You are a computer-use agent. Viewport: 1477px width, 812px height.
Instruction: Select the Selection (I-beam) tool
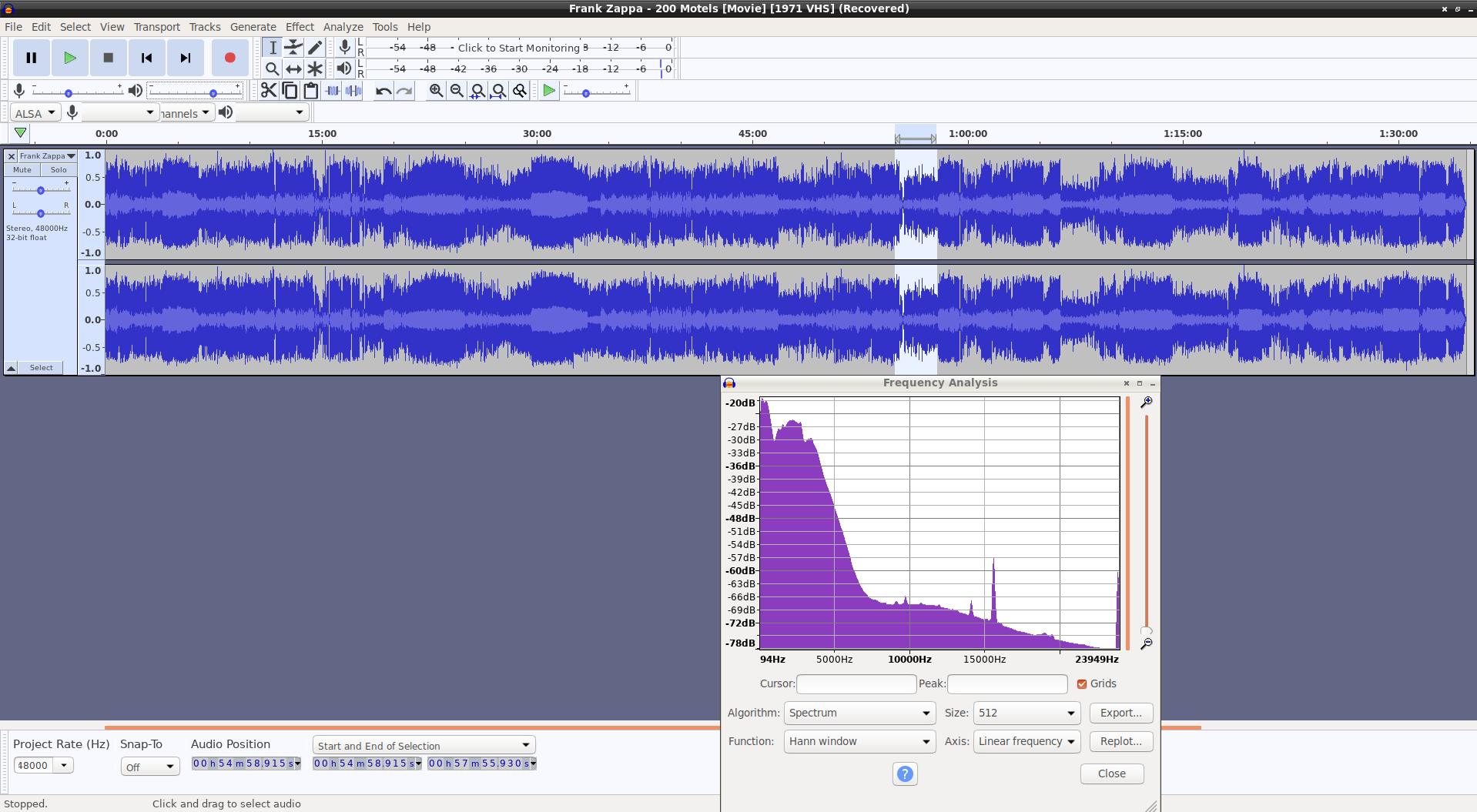[x=273, y=48]
